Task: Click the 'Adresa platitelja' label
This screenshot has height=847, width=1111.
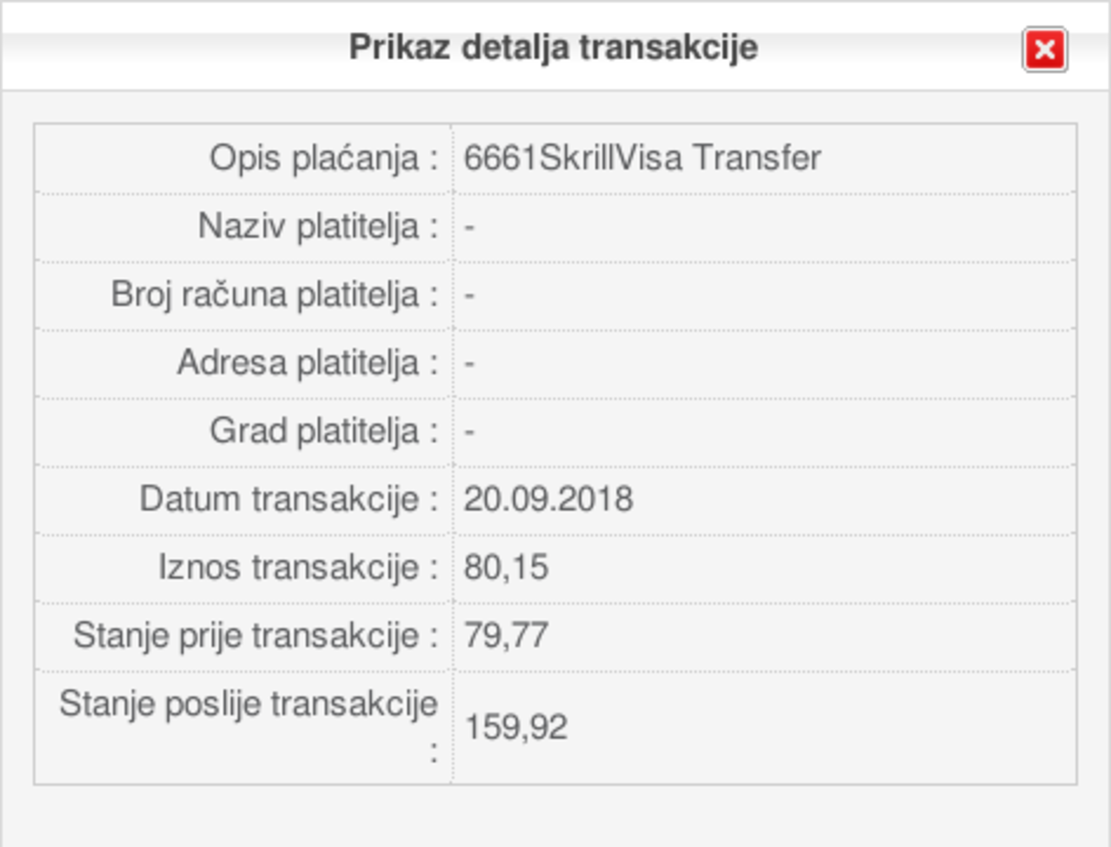Action: (x=308, y=363)
